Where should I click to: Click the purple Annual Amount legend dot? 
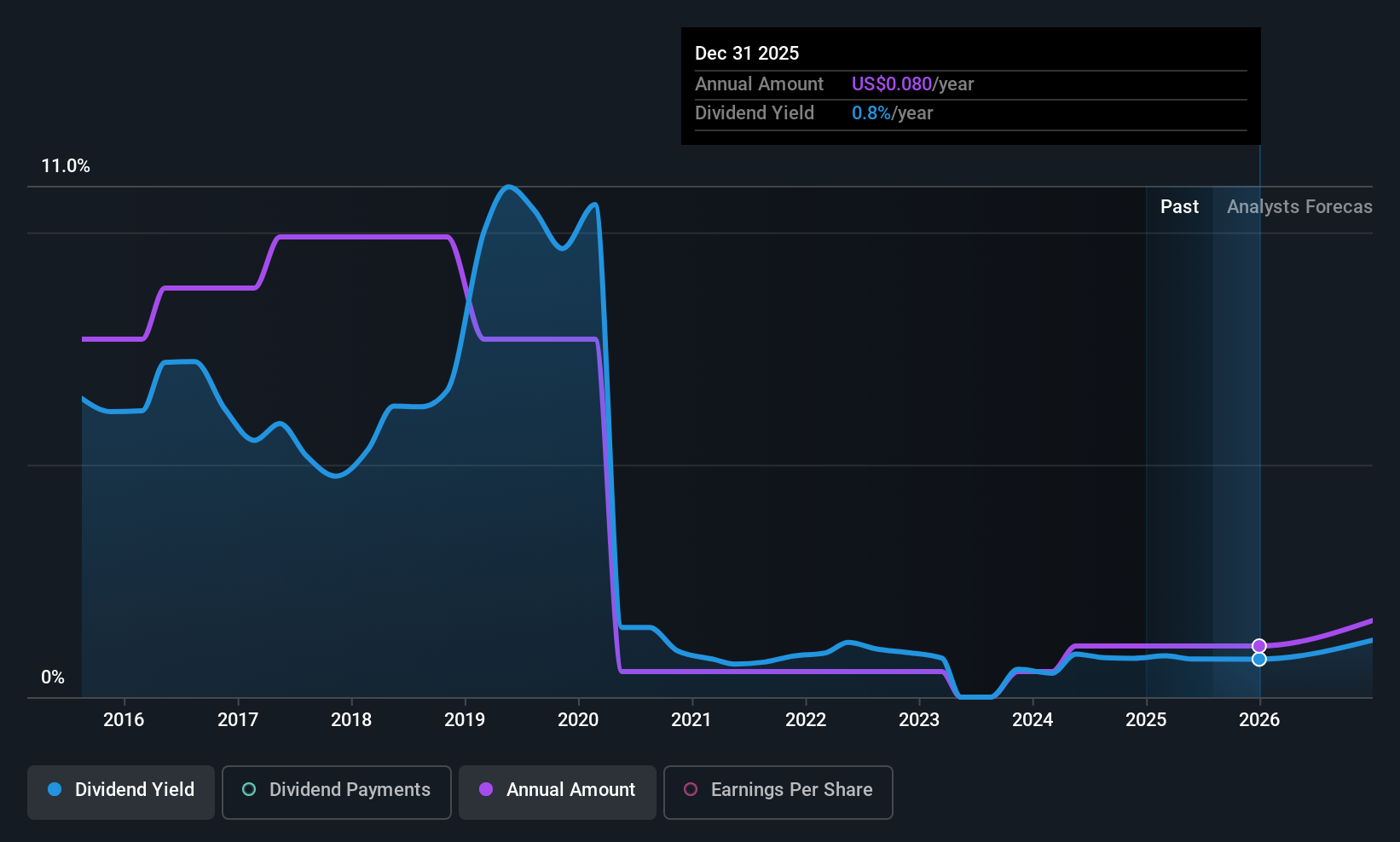[x=486, y=789]
